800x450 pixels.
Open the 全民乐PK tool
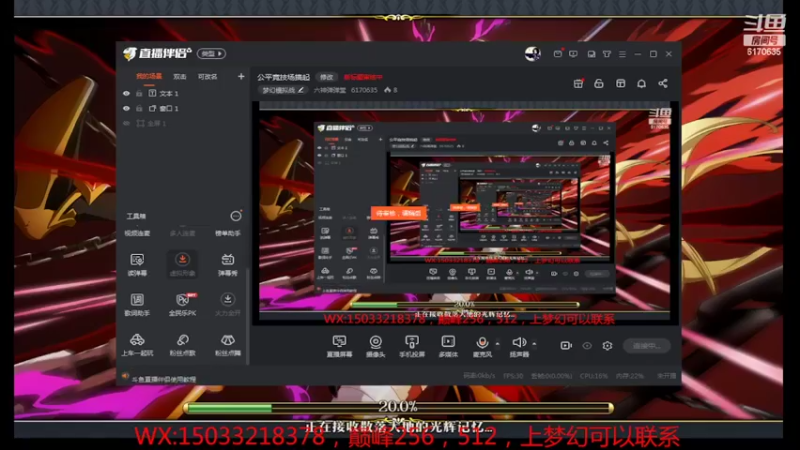tap(182, 305)
